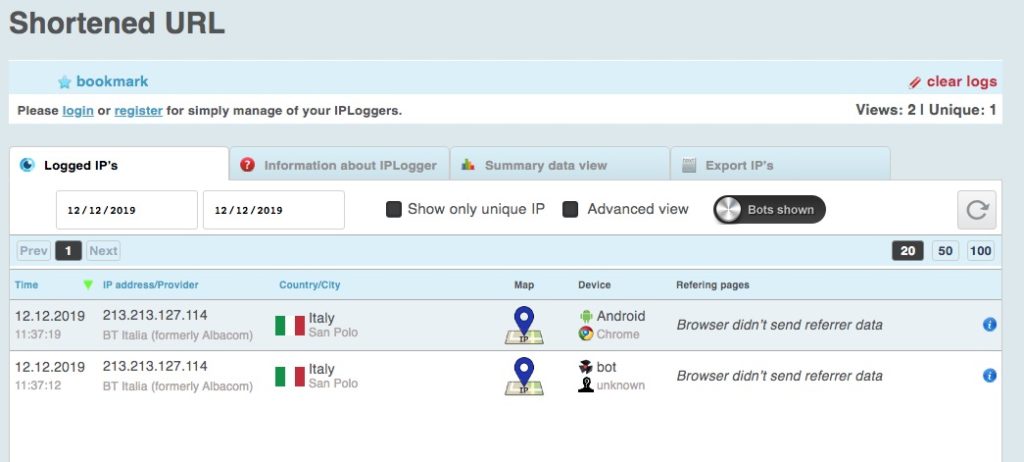Viewport: 1024px width, 462px height.
Task: Click the bookmark star icon
Action: 65,82
